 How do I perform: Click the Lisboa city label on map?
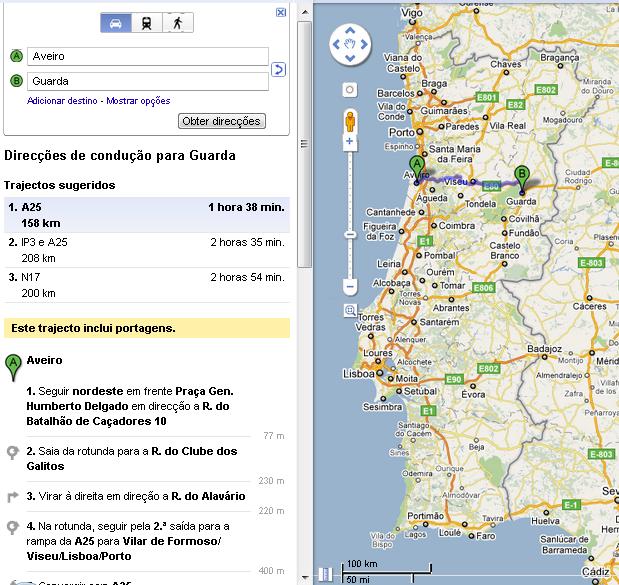tap(358, 373)
